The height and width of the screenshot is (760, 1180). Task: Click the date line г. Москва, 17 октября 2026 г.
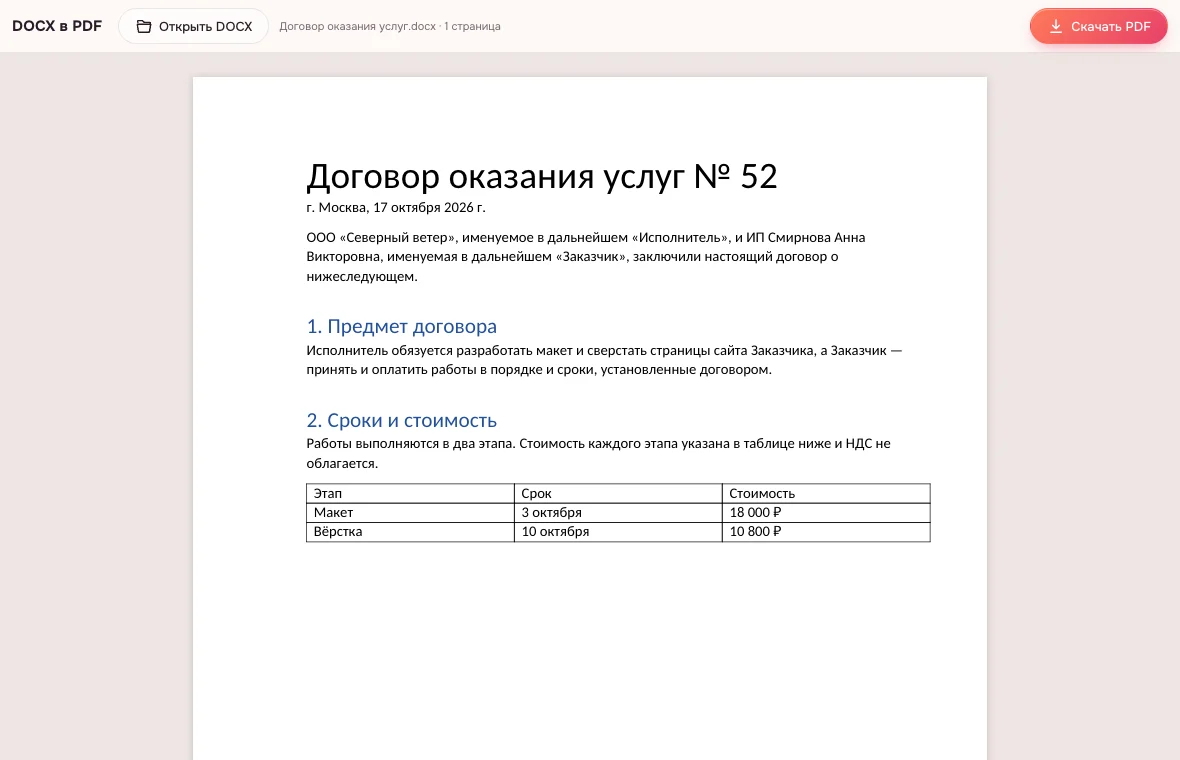(x=396, y=207)
